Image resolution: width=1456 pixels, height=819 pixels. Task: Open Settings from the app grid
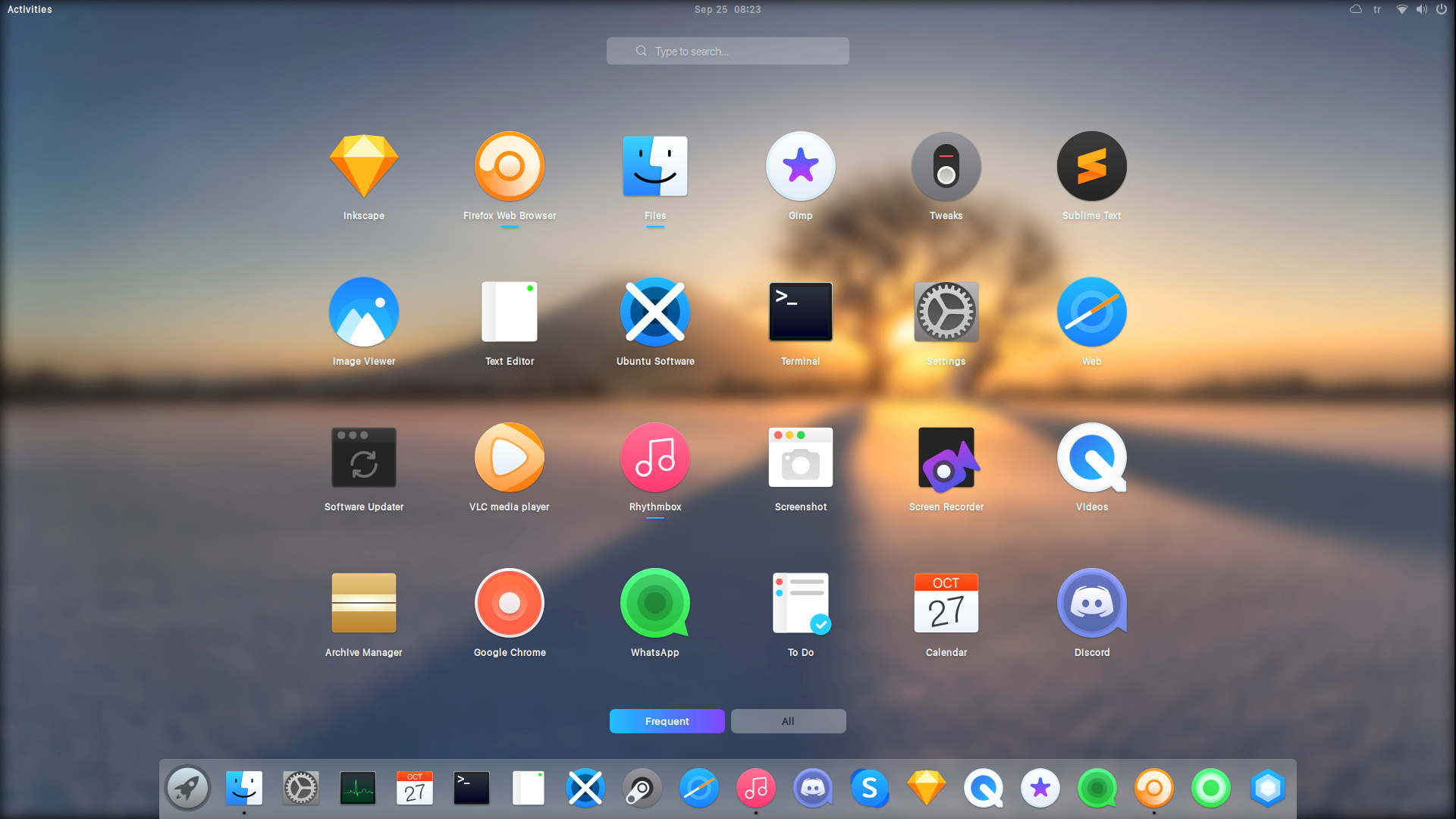946,312
